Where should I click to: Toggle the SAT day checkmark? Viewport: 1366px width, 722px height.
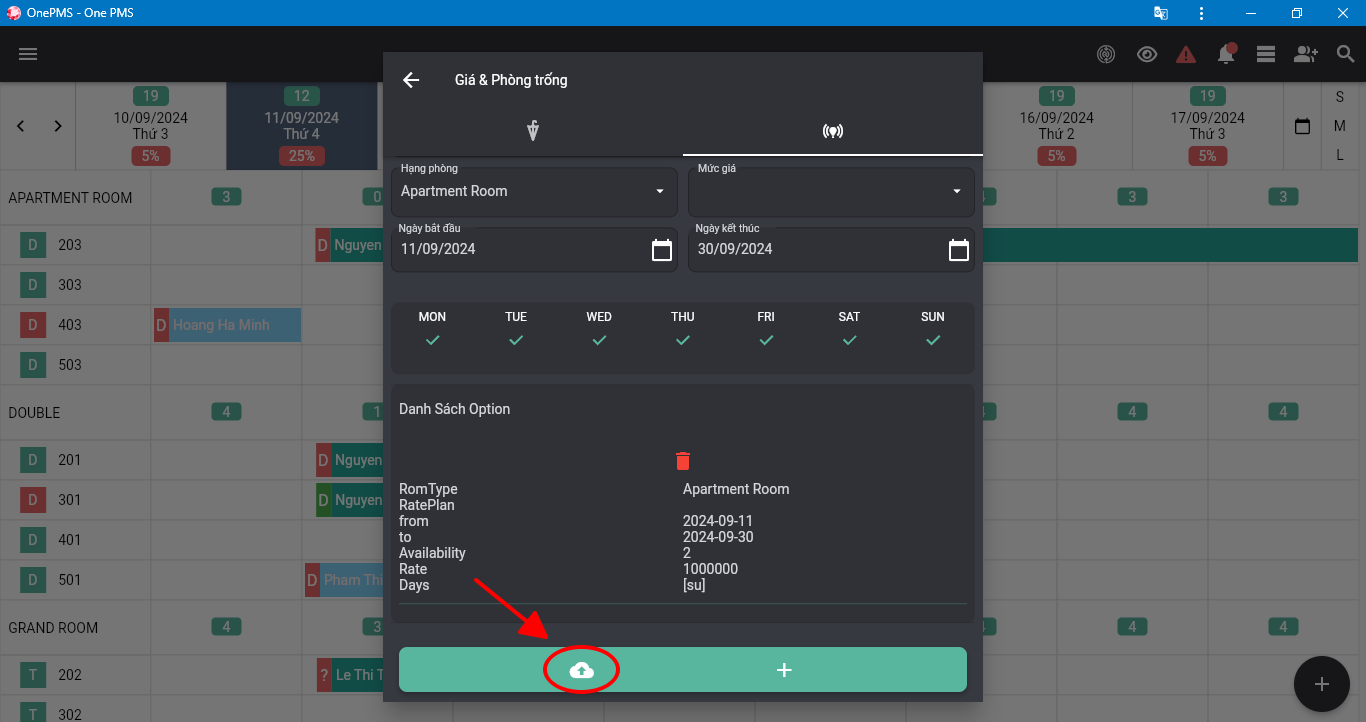pos(849,340)
